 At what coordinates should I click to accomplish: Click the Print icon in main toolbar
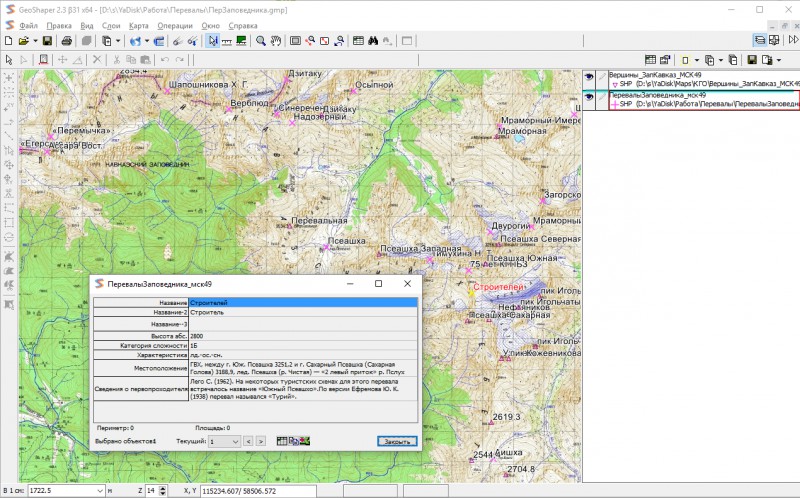(x=66, y=41)
